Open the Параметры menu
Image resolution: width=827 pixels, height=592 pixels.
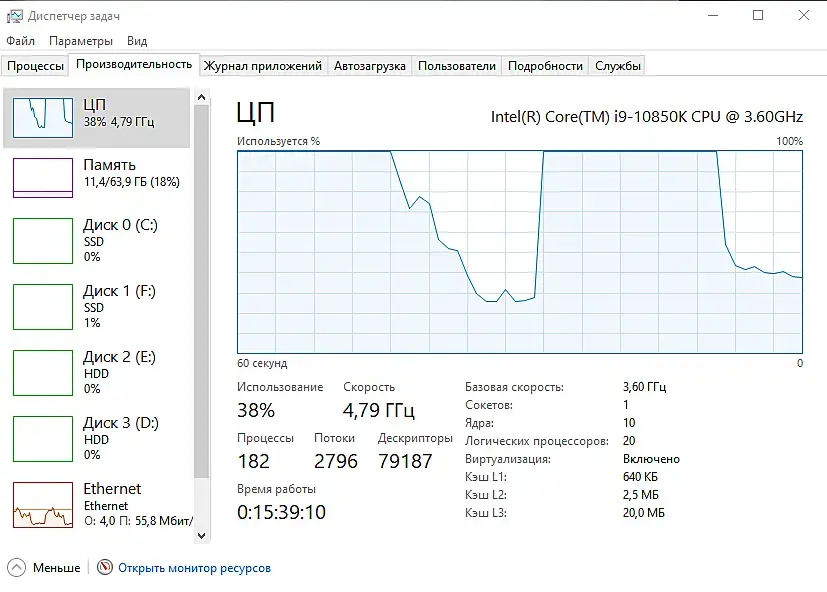[x=81, y=41]
